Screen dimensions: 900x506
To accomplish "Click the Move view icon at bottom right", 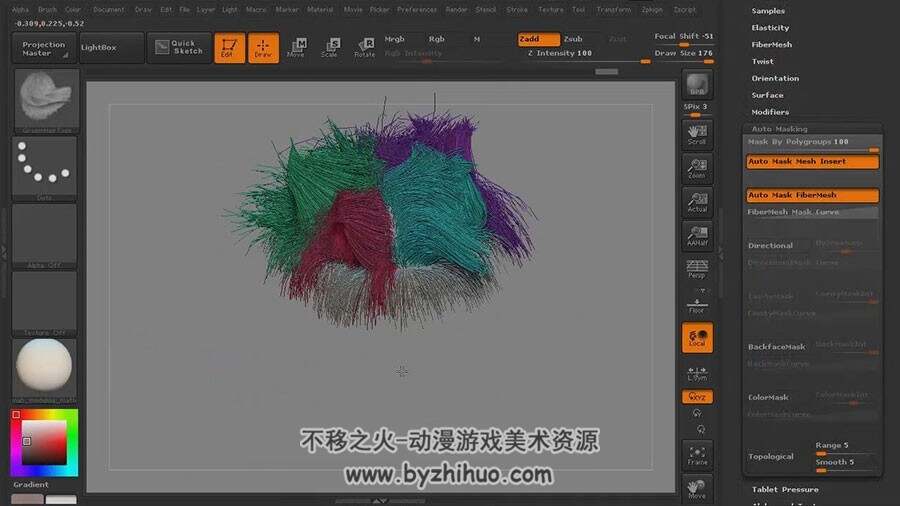I will [697, 489].
